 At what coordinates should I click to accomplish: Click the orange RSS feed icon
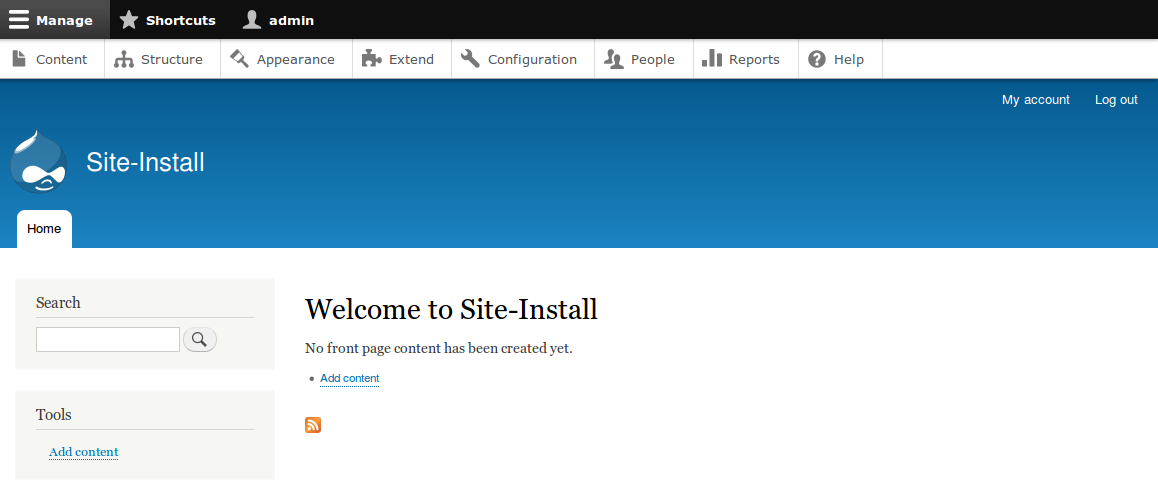pos(313,425)
